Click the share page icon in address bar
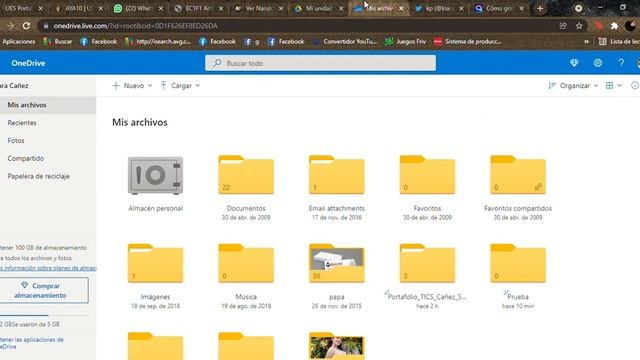Image resolution: width=640 pixels, height=360 pixels. (563, 26)
